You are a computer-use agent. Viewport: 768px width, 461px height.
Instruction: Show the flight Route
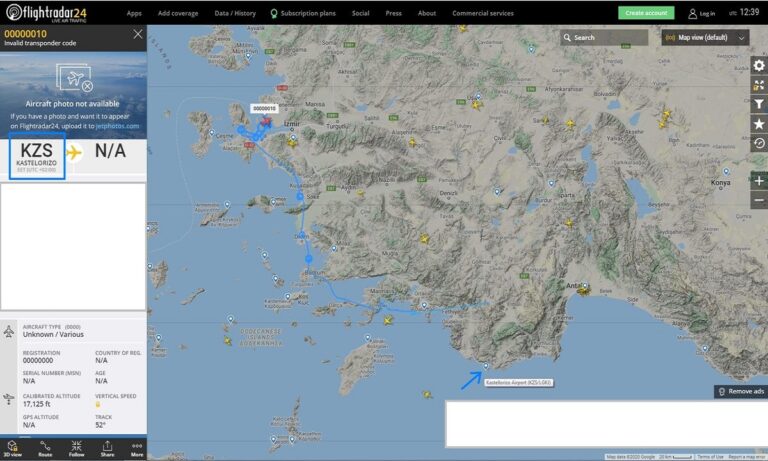pyautogui.click(x=45, y=448)
